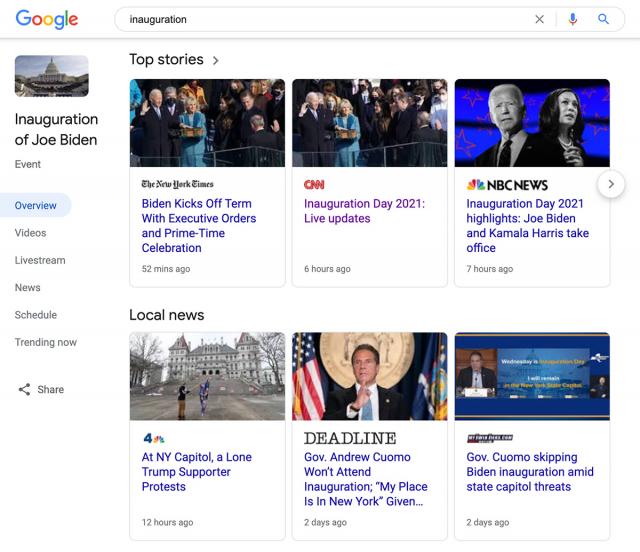Open the NBC News Inauguration Day highlights article

[528, 226]
